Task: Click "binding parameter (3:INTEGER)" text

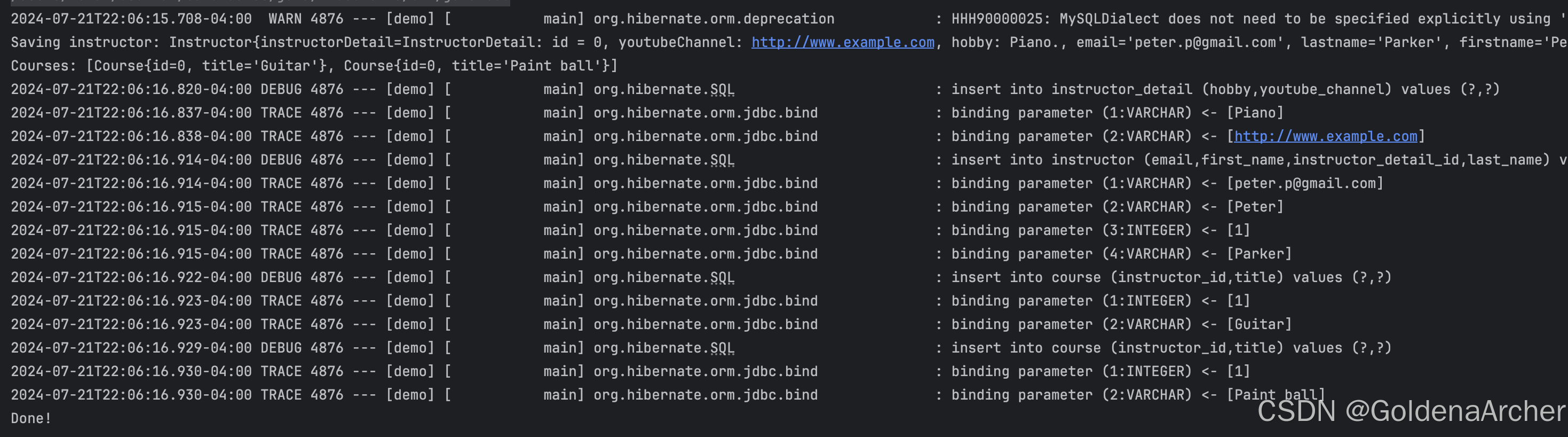Action: [x=1072, y=230]
